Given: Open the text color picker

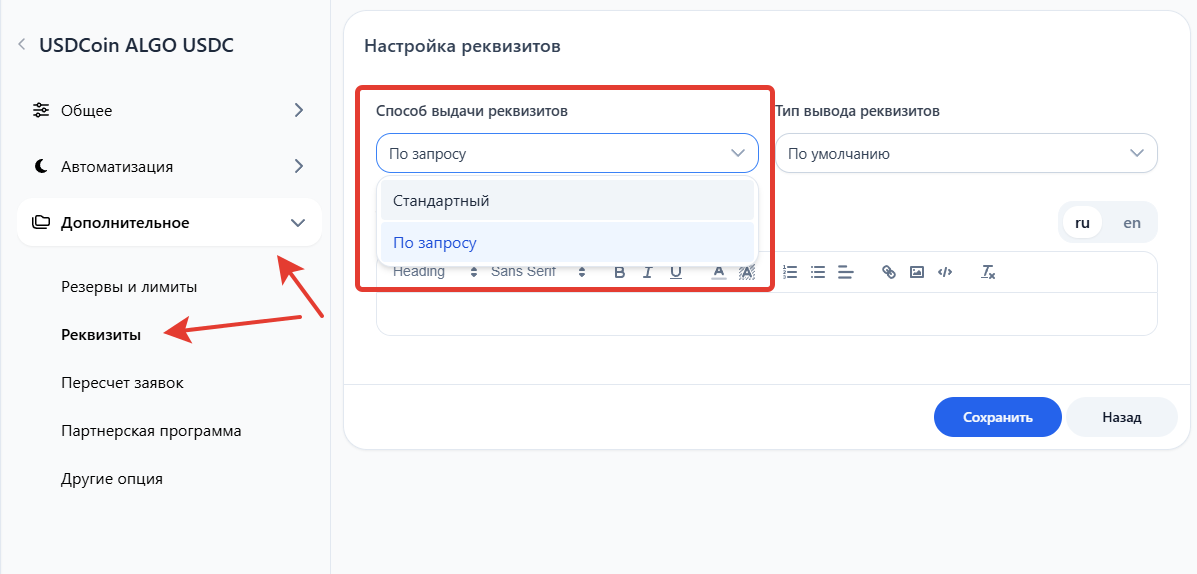Looking at the screenshot, I should 718,272.
